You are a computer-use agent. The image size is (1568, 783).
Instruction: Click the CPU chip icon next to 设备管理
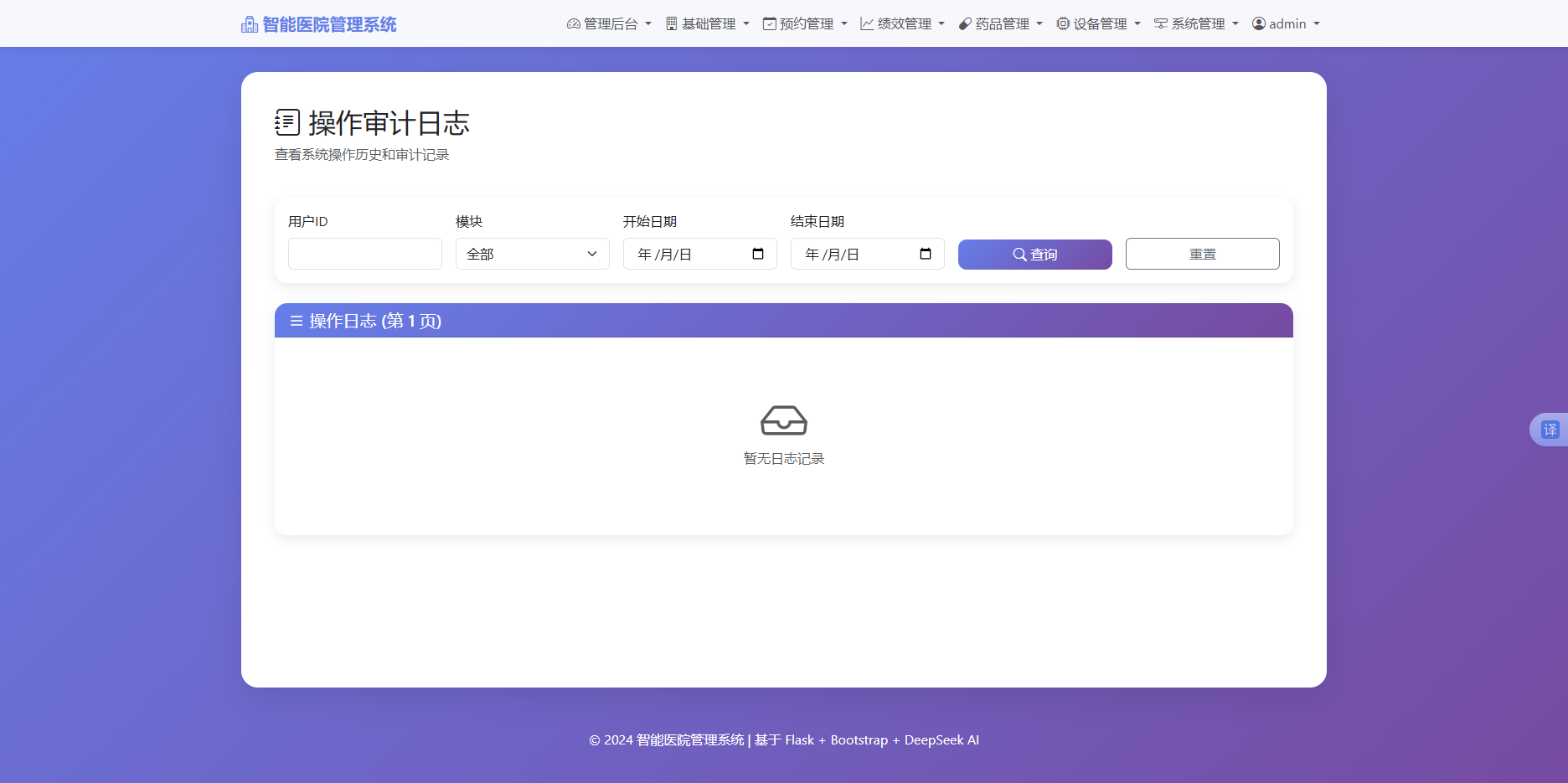(1062, 23)
